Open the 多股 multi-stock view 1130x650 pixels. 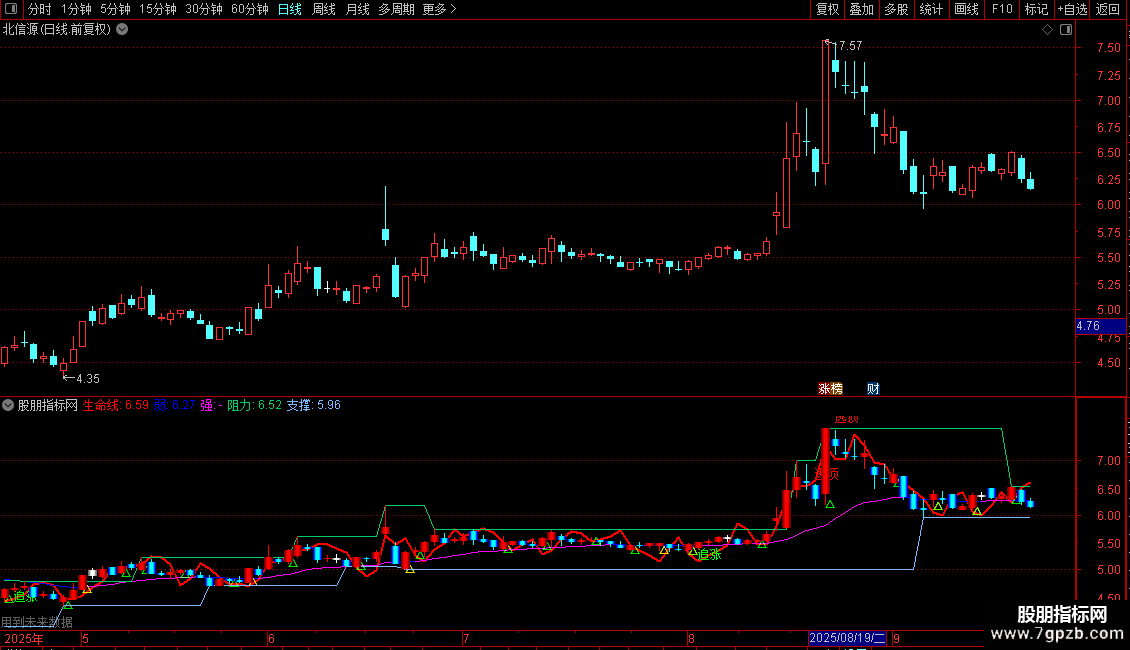[896, 9]
